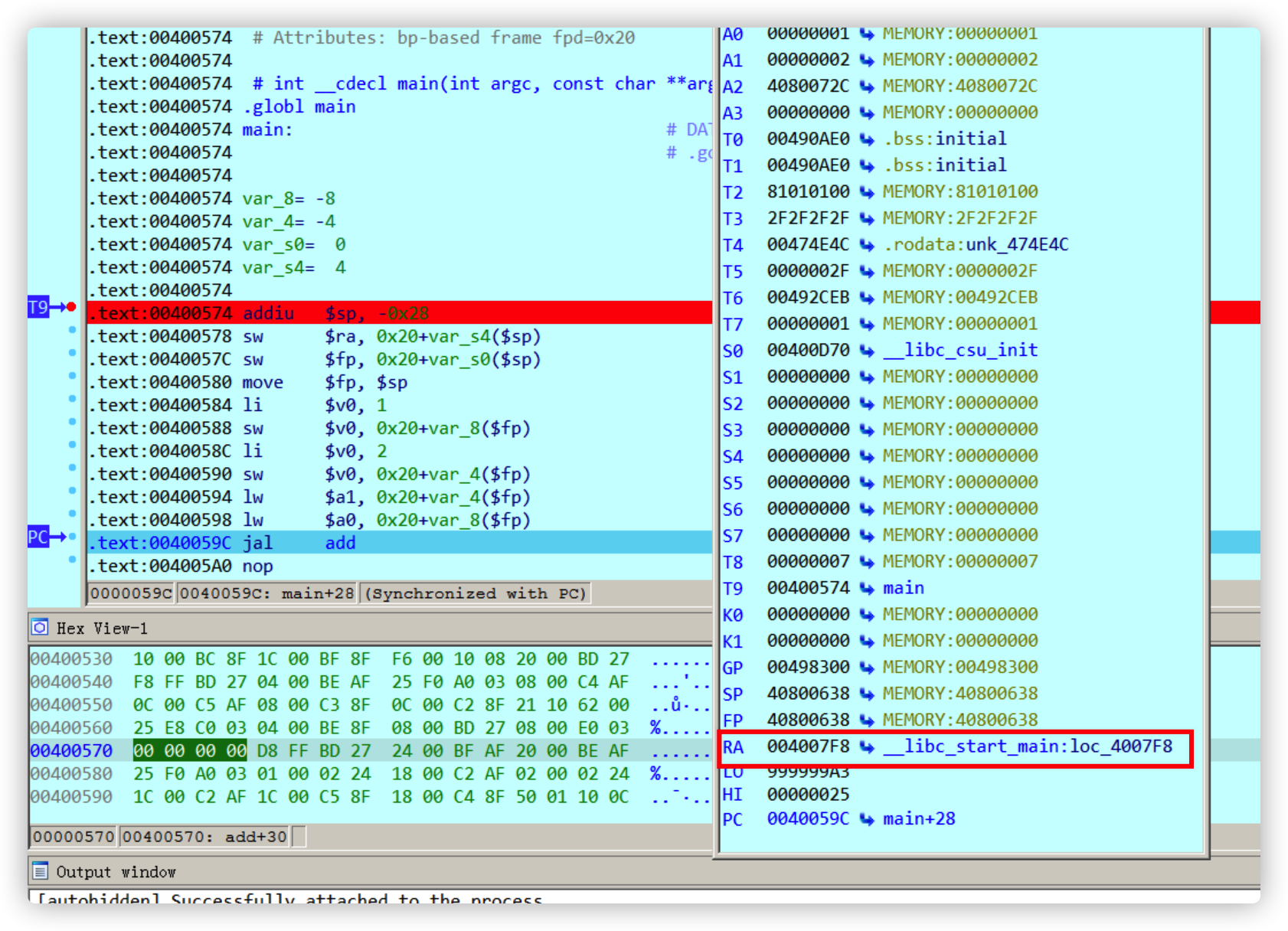The height and width of the screenshot is (931, 1288).
Task: Follow the main+28 link in PC row
Action: 919,819
